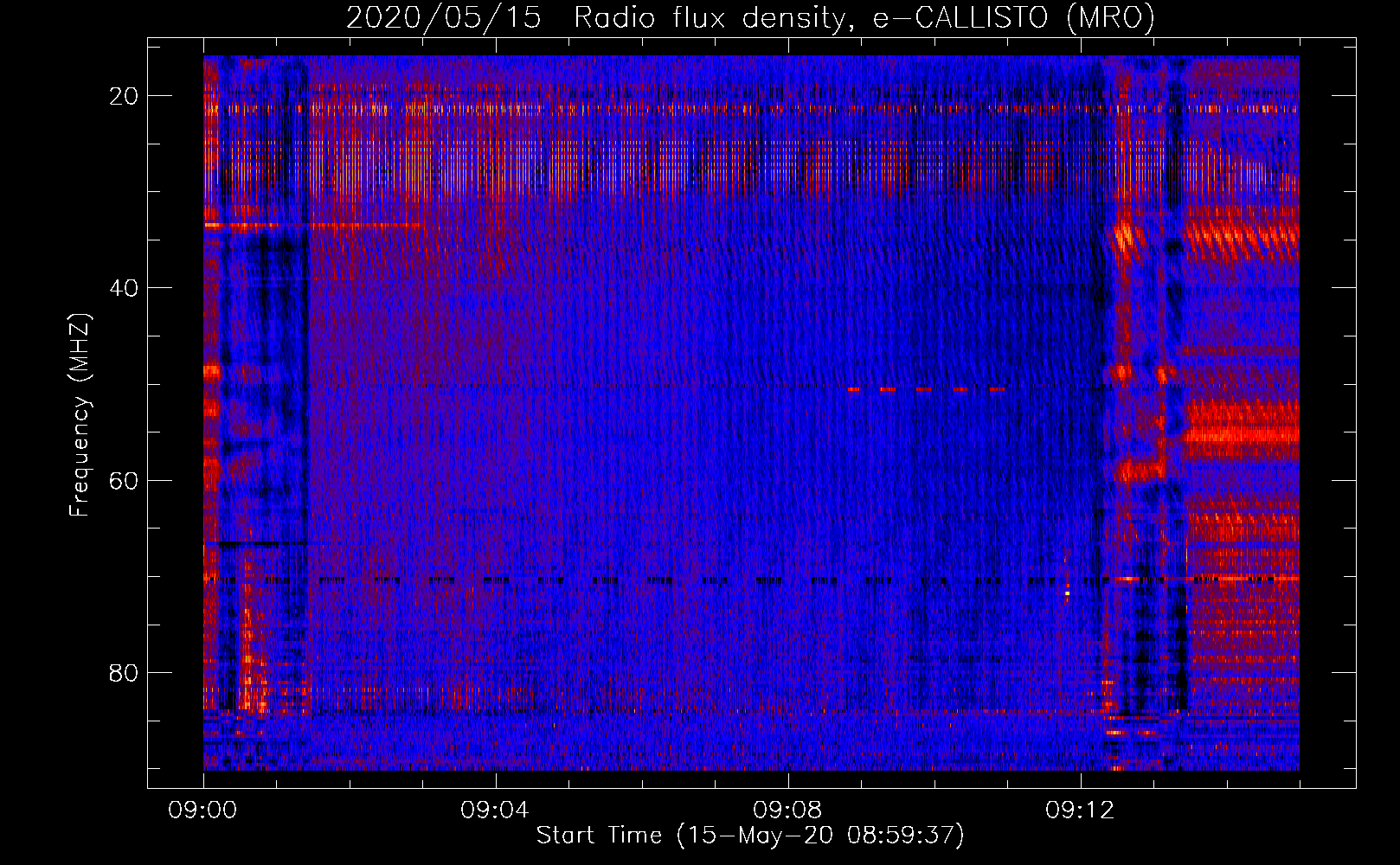Click the 09:04 time tick label
The height and width of the screenshot is (865, 1400).
(x=495, y=811)
